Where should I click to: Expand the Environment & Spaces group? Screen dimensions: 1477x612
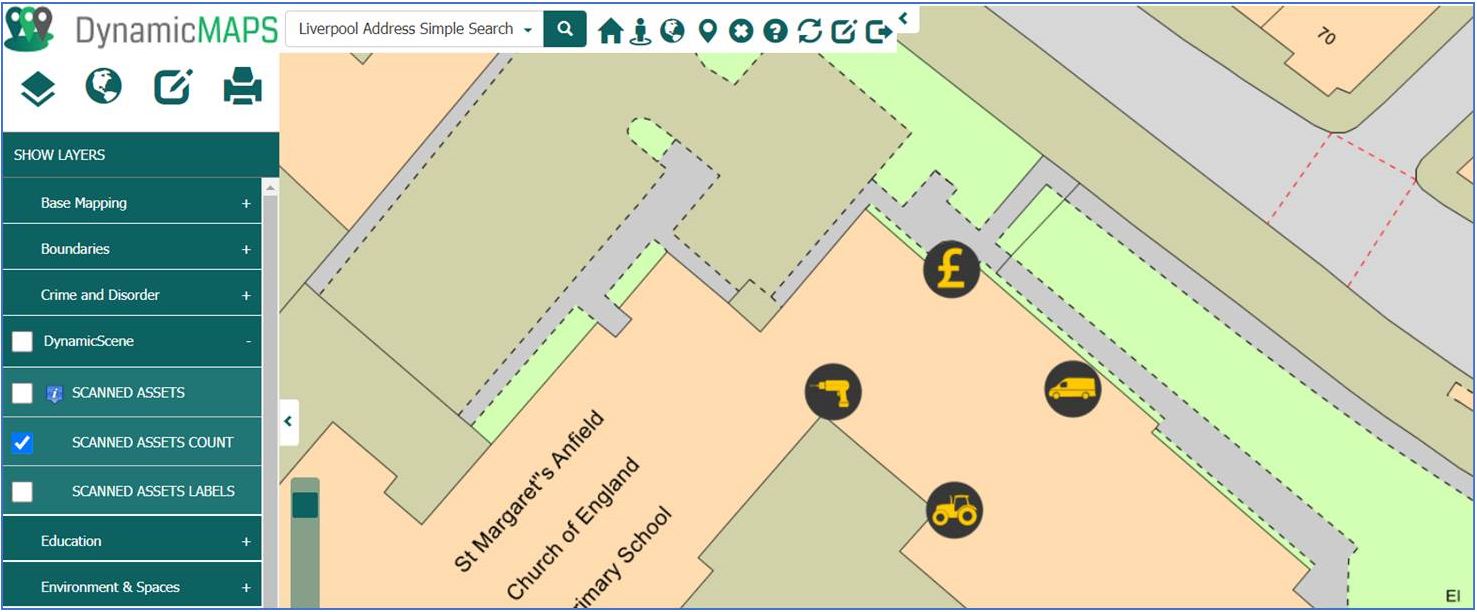click(x=246, y=587)
